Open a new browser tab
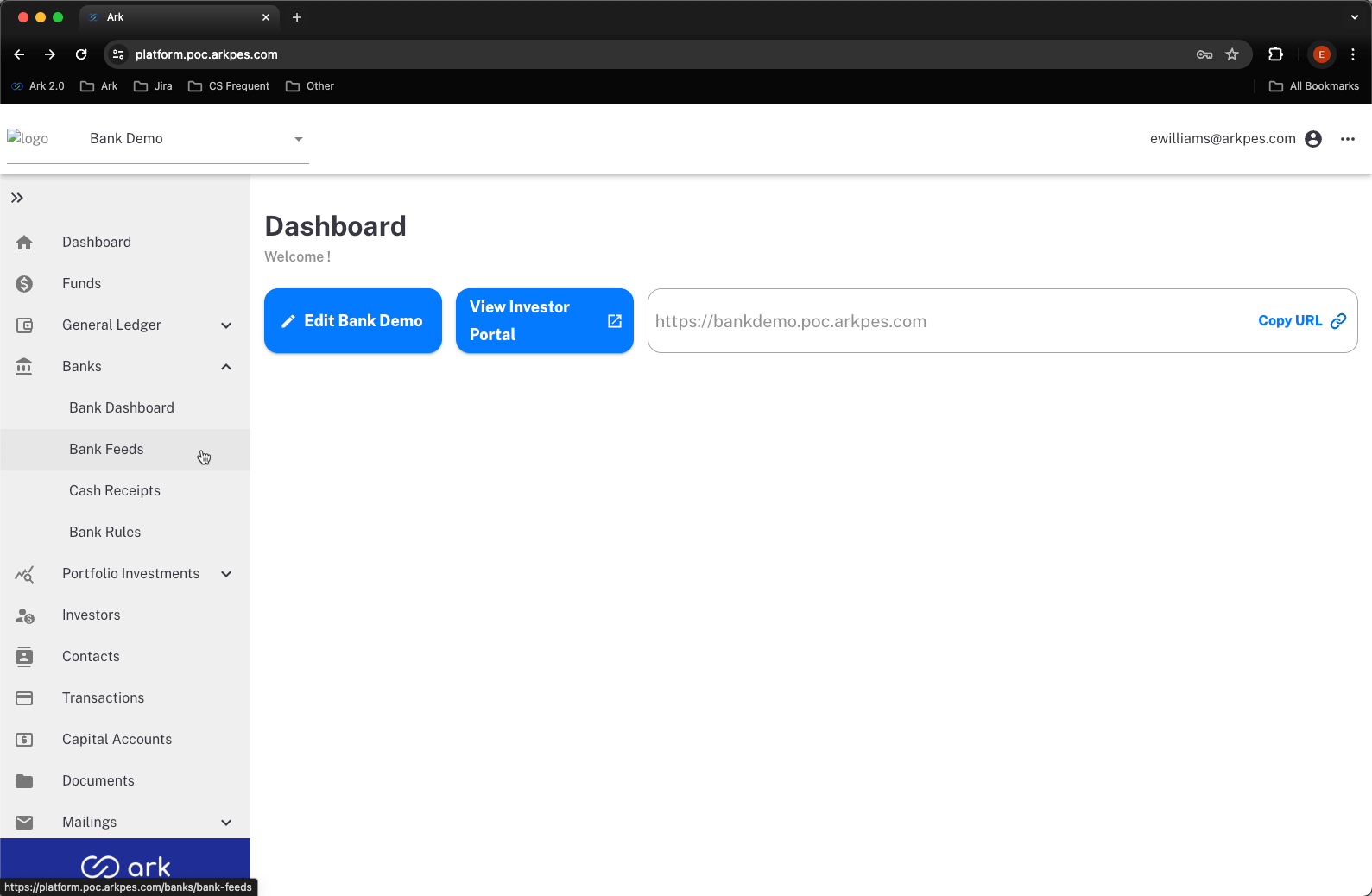Viewport: 1372px width, 896px height. (x=297, y=17)
